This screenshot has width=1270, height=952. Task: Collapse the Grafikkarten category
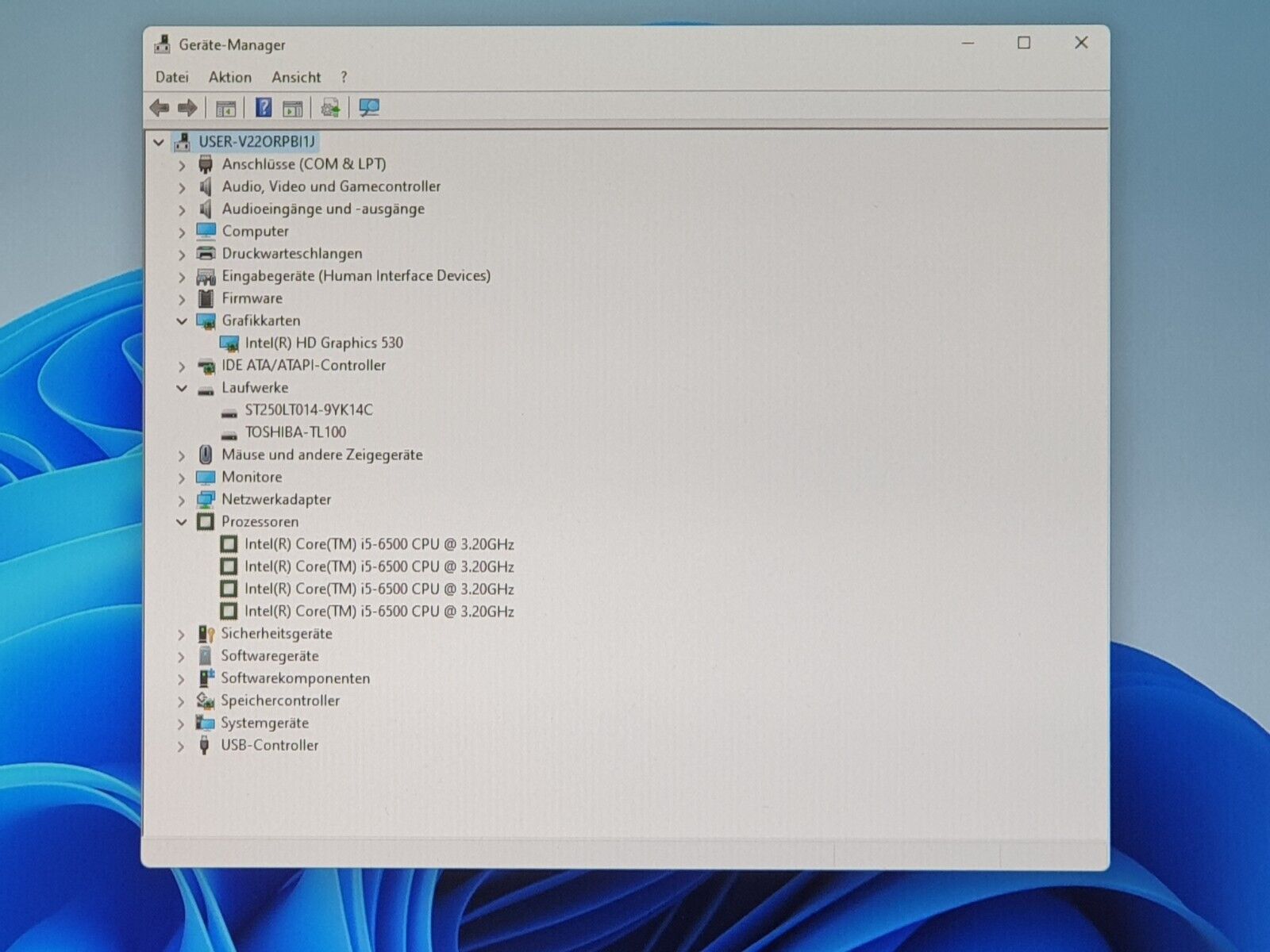tap(182, 321)
